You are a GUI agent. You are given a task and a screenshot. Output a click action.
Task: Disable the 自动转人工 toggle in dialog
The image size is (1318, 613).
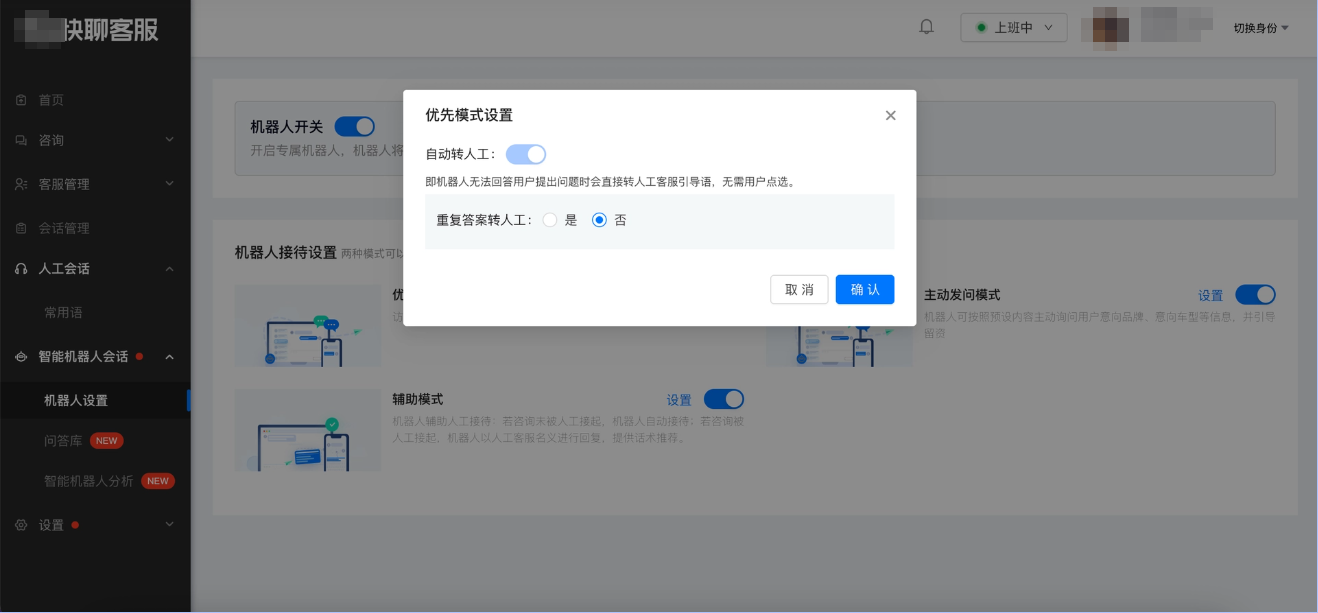click(x=526, y=154)
